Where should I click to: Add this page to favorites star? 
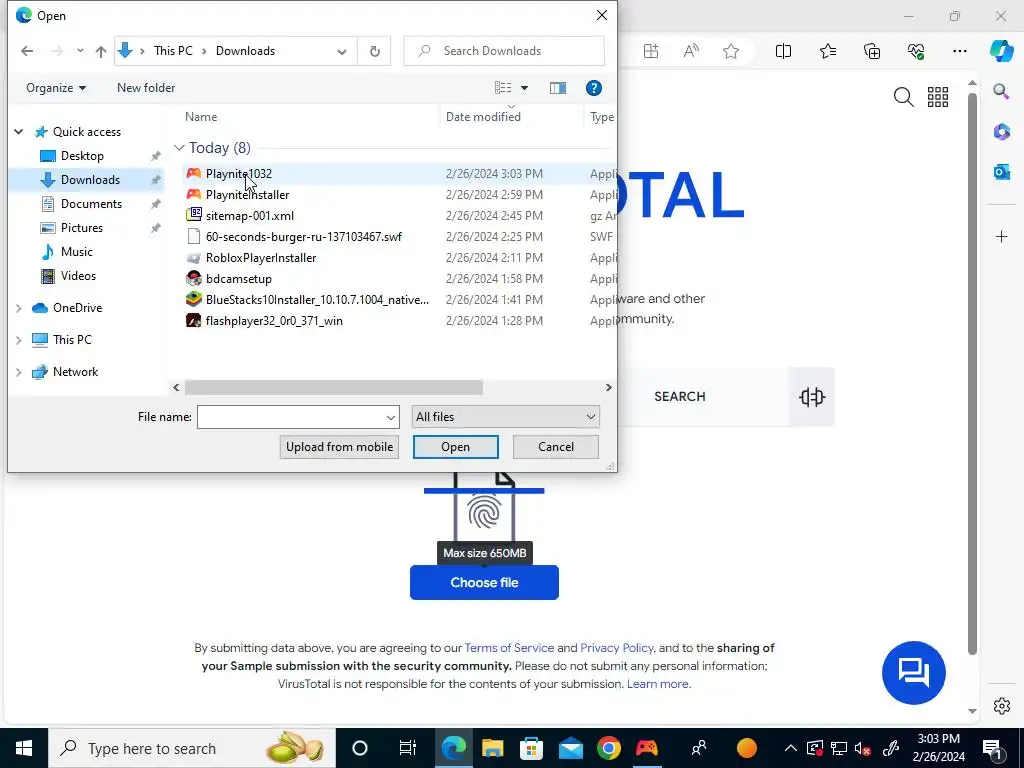[x=731, y=51]
